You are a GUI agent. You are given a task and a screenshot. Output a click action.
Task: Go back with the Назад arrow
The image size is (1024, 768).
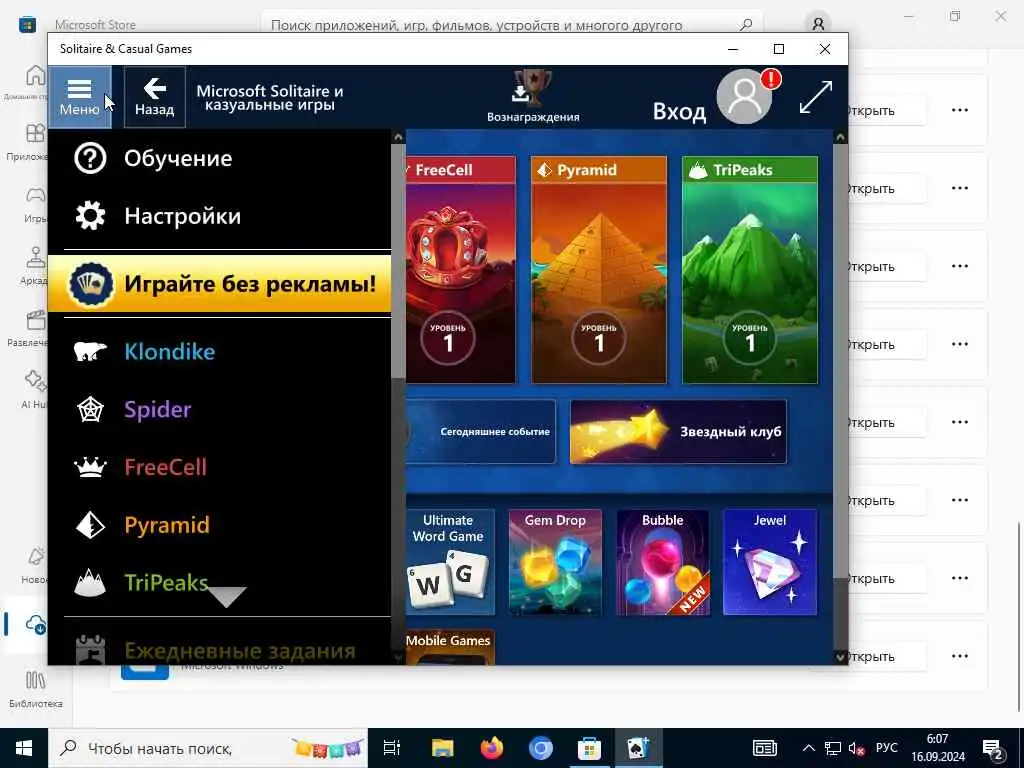coord(155,97)
